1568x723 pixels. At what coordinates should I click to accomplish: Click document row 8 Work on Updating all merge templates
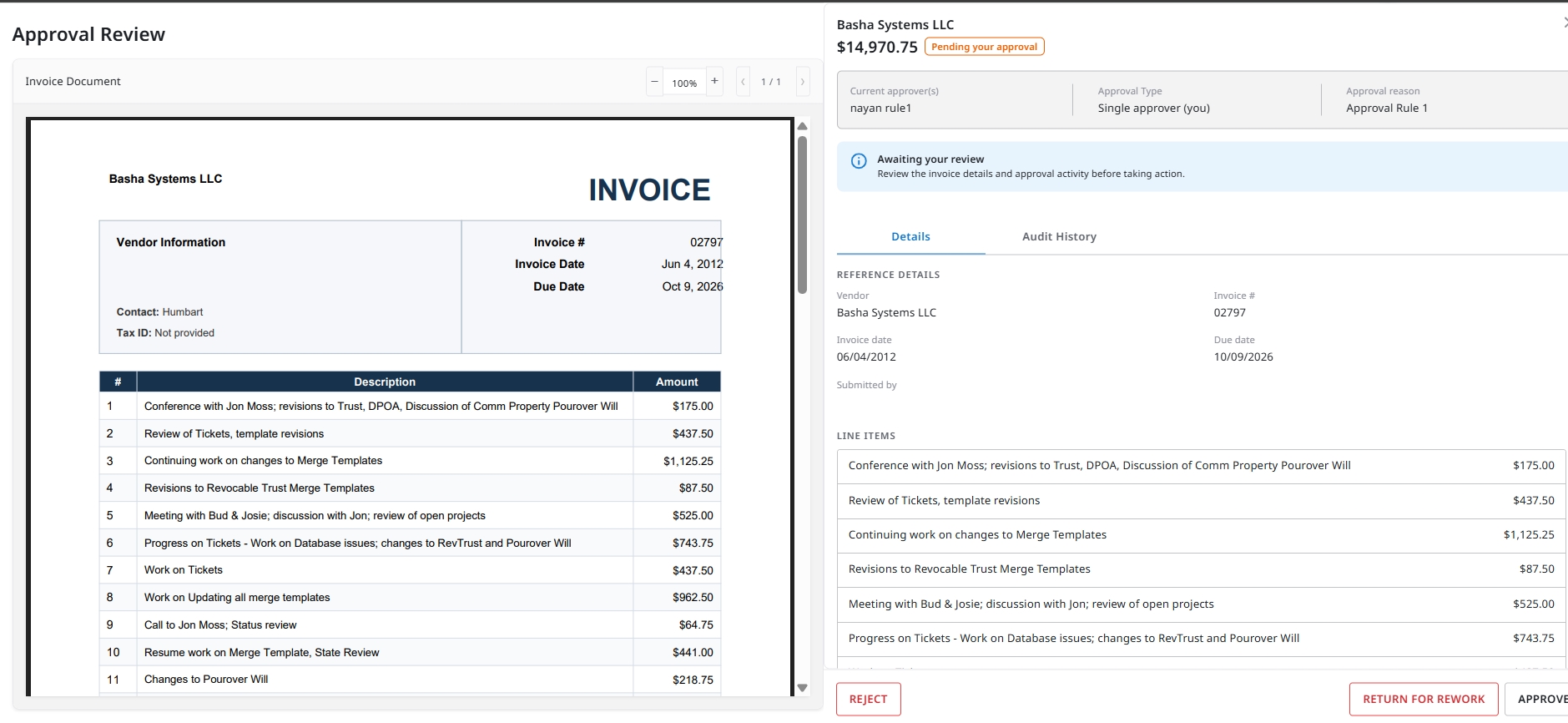pyautogui.click(x=410, y=598)
